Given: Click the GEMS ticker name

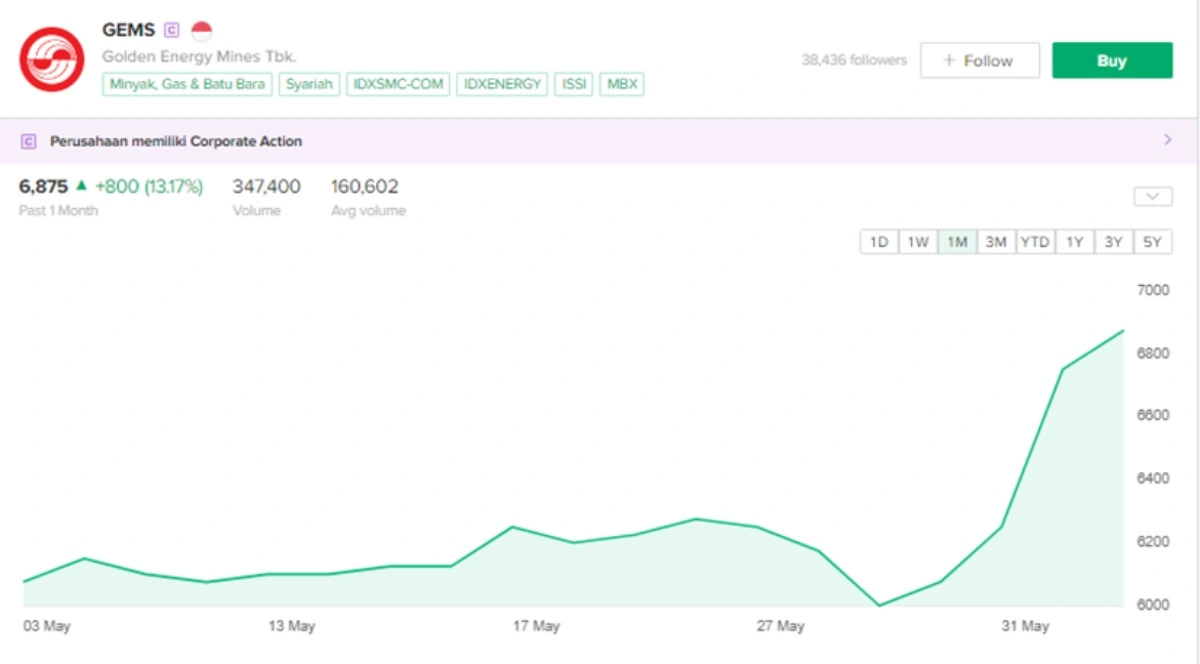Looking at the screenshot, I should click(129, 30).
